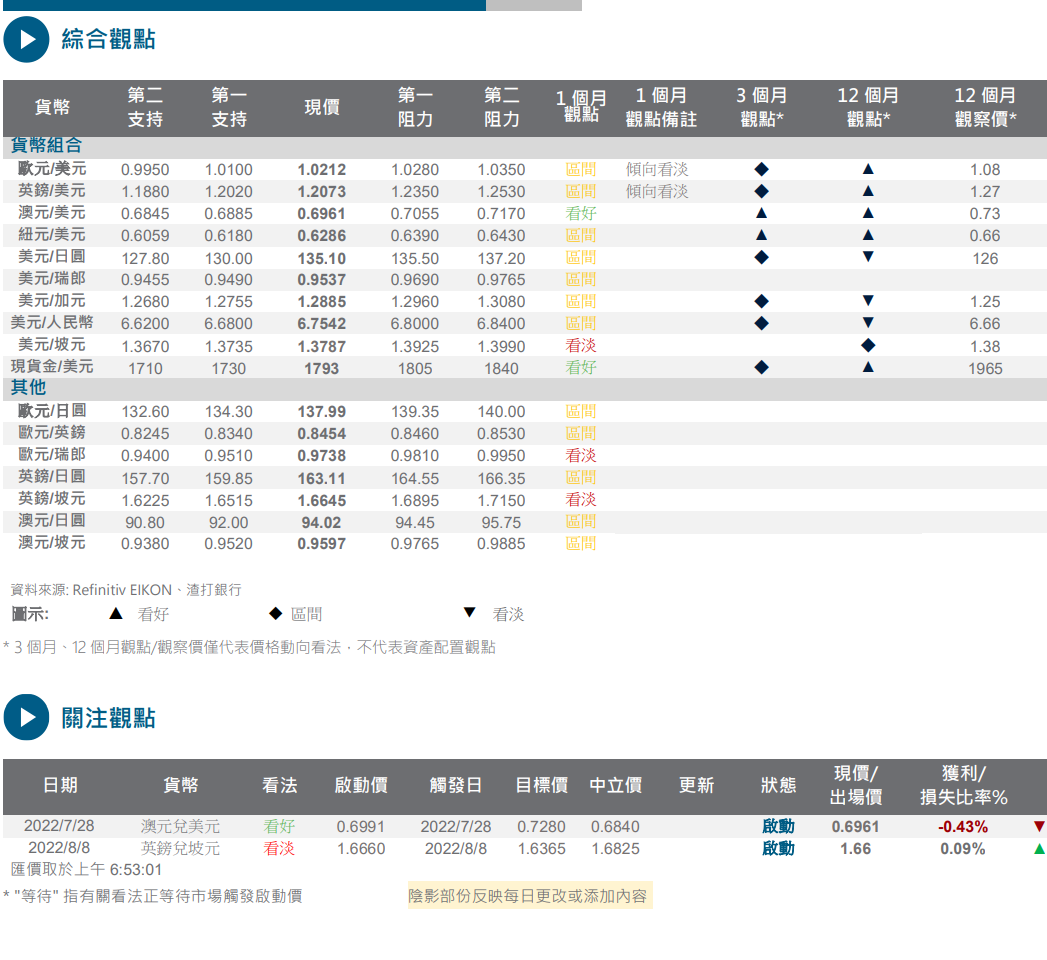Screen dimensions: 1047x960
Task: Click the play icon beside 關注觀點
Action: click(26, 717)
